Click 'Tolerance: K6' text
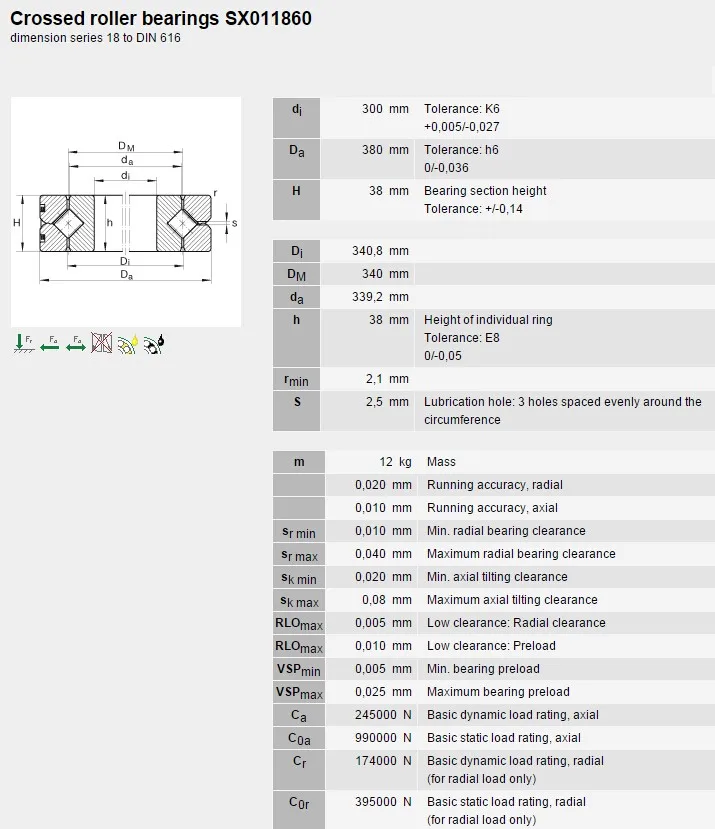 462,109
